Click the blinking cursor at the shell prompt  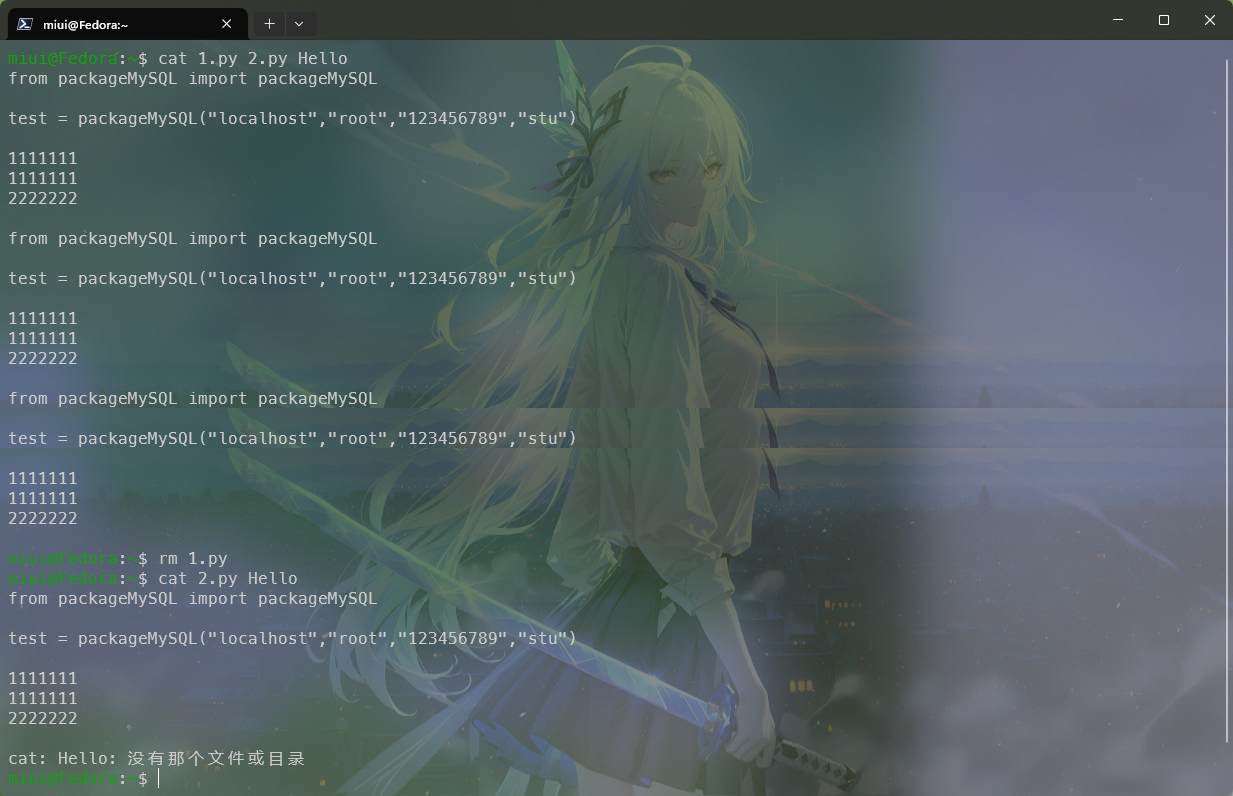coord(157,778)
